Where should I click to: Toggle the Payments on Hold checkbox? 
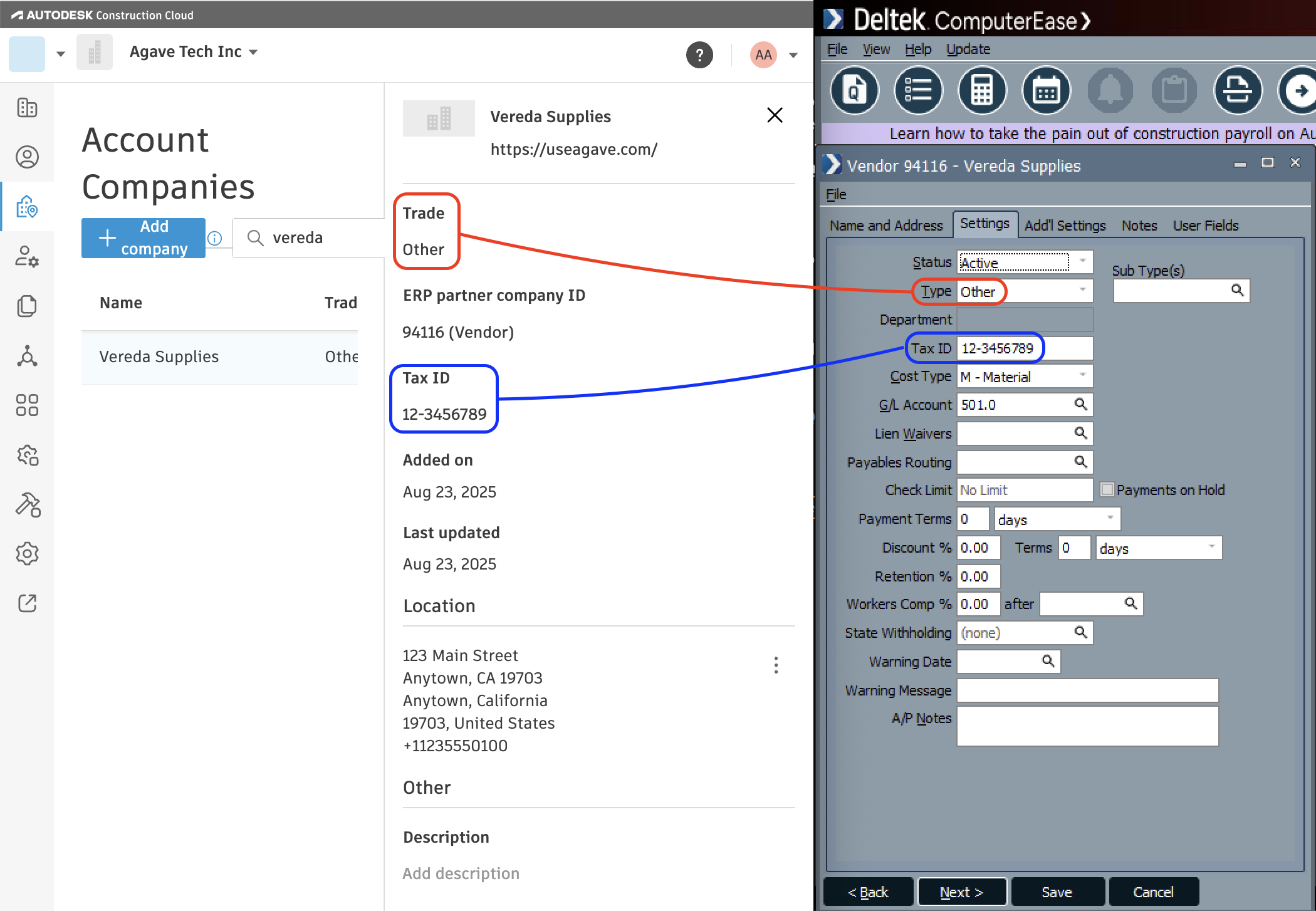[x=1107, y=489]
